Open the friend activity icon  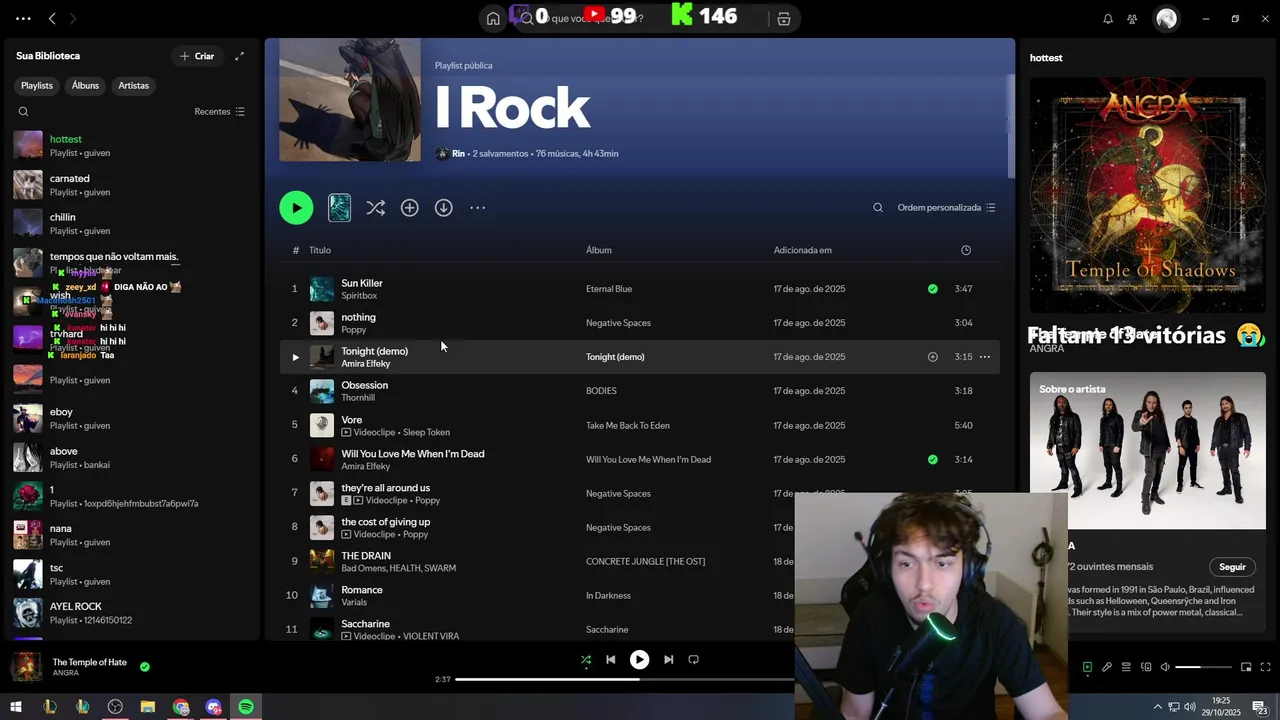[1132, 18]
